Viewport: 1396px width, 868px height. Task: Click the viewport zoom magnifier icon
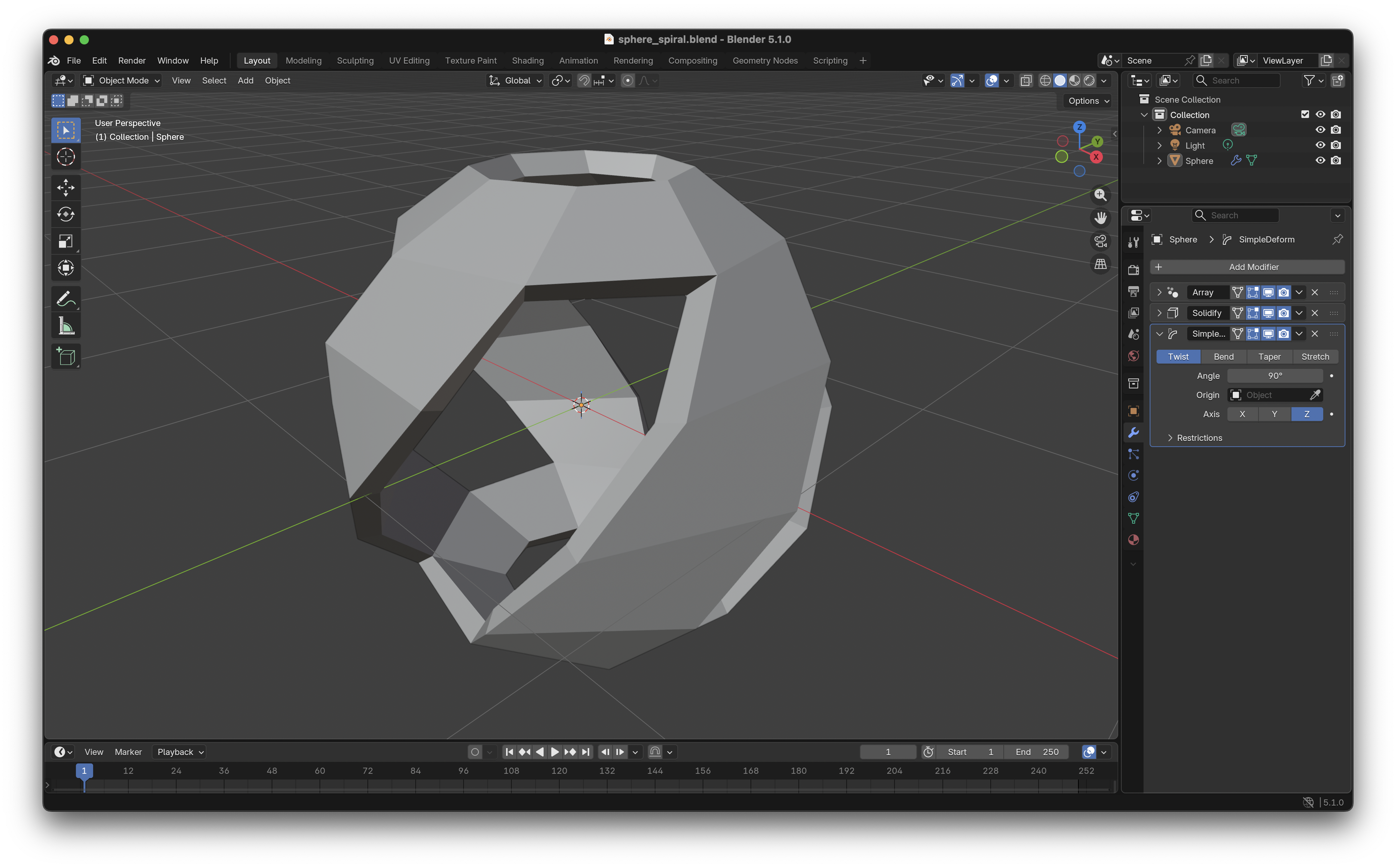(x=1100, y=195)
